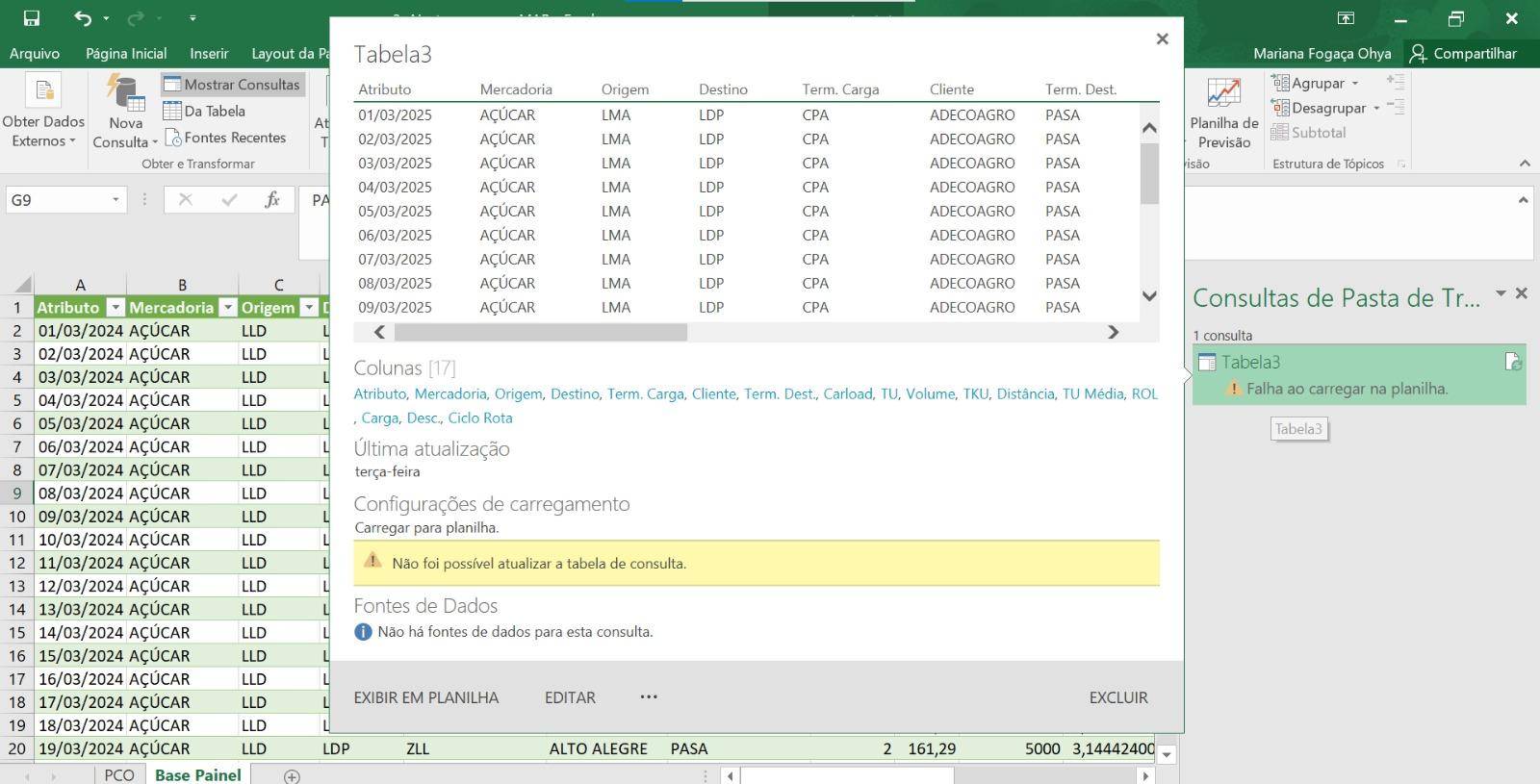Switch to the Página Inicial tab
The height and width of the screenshot is (784, 1540).
pos(126,54)
